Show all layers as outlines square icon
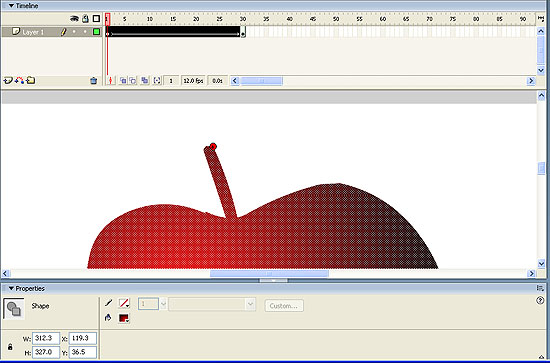Screen dimensions: 550x363 click(x=96, y=19)
